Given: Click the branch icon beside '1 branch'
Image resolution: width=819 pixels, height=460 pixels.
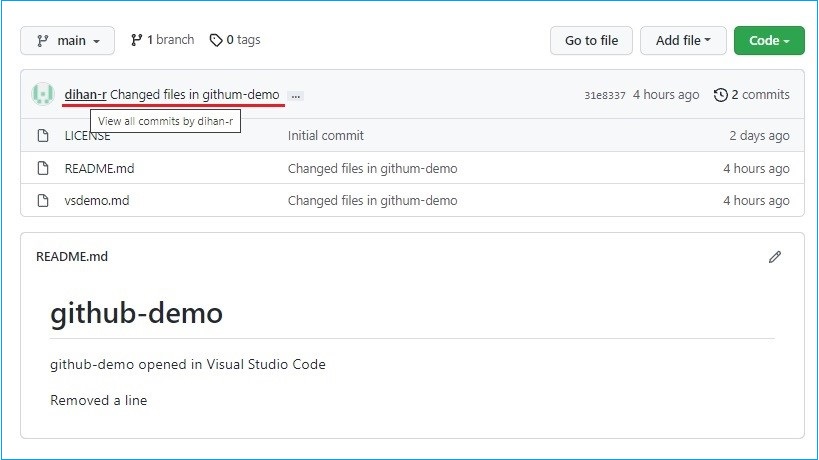Looking at the screenshot, I should click(x=136, y=40).
